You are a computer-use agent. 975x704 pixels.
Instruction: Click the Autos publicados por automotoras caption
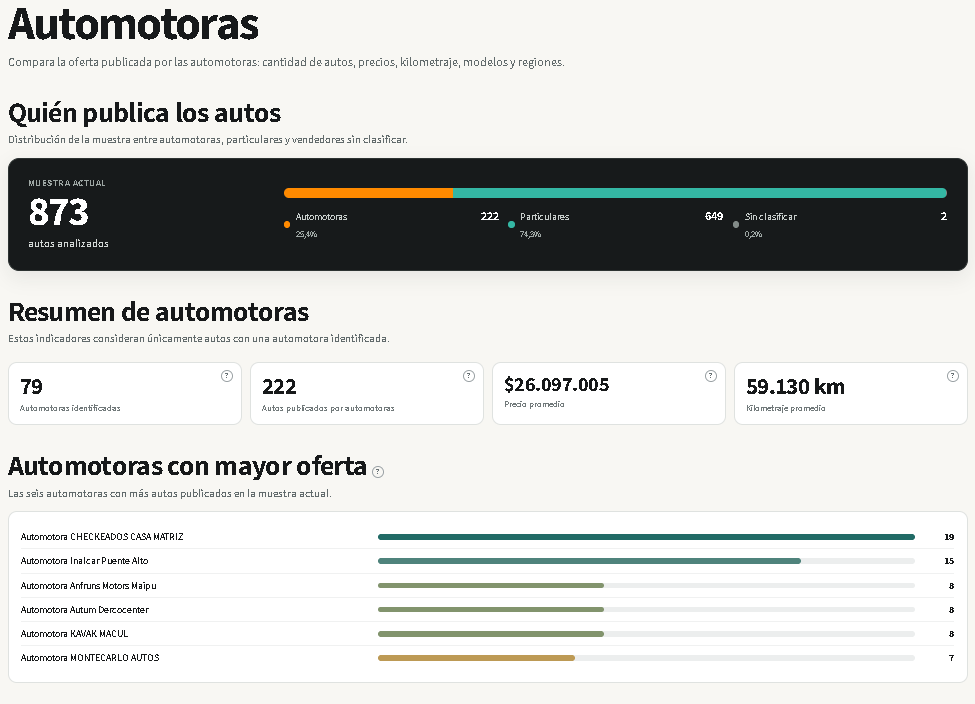(328, 409)
